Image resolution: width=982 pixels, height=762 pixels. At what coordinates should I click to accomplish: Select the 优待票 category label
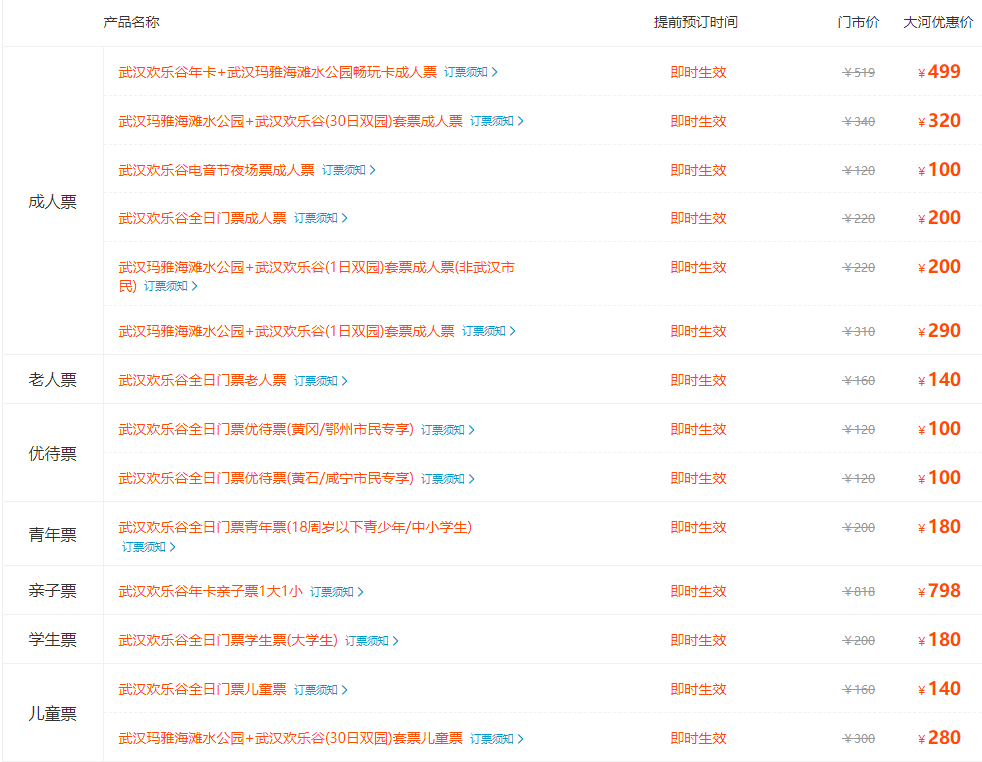point(53,453)
